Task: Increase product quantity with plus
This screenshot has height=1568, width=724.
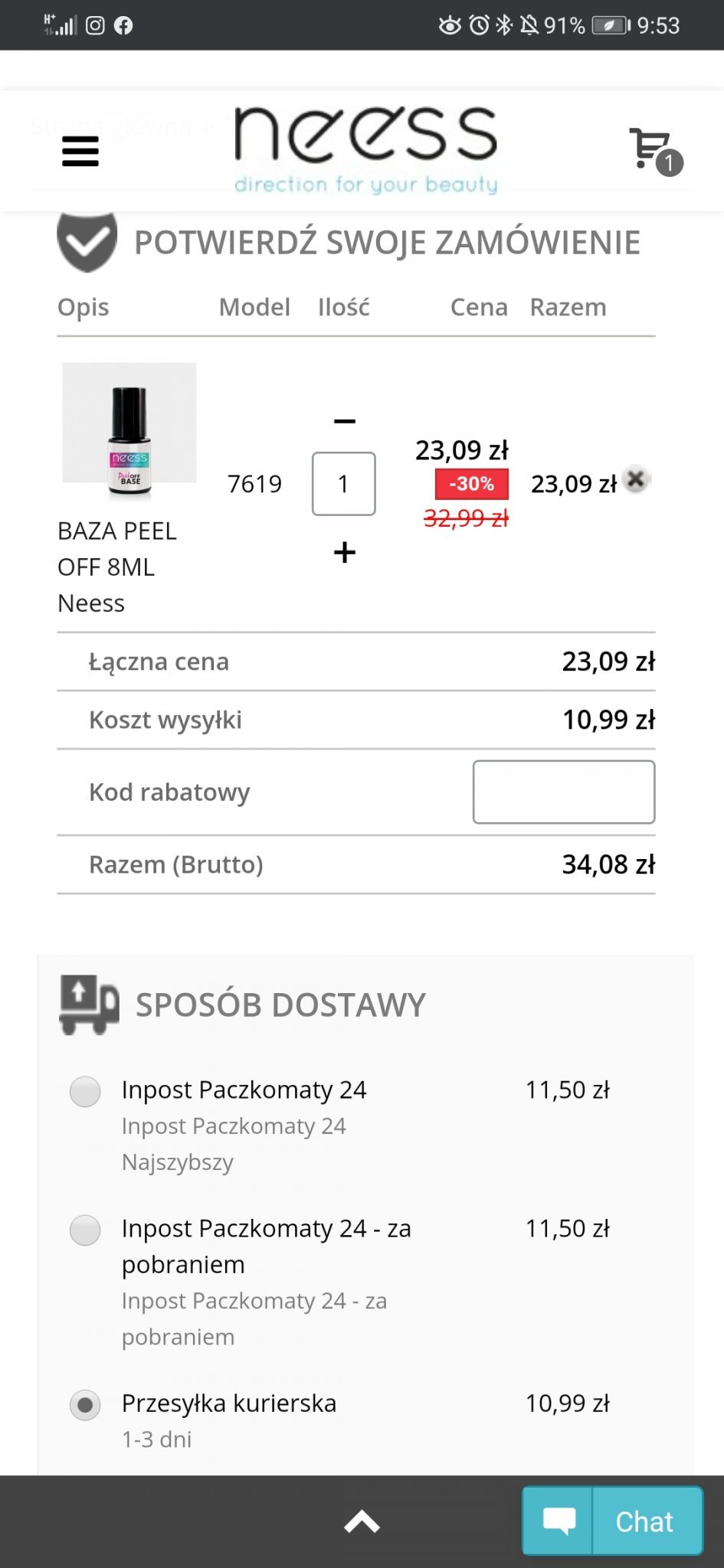Action: point(344,552)
